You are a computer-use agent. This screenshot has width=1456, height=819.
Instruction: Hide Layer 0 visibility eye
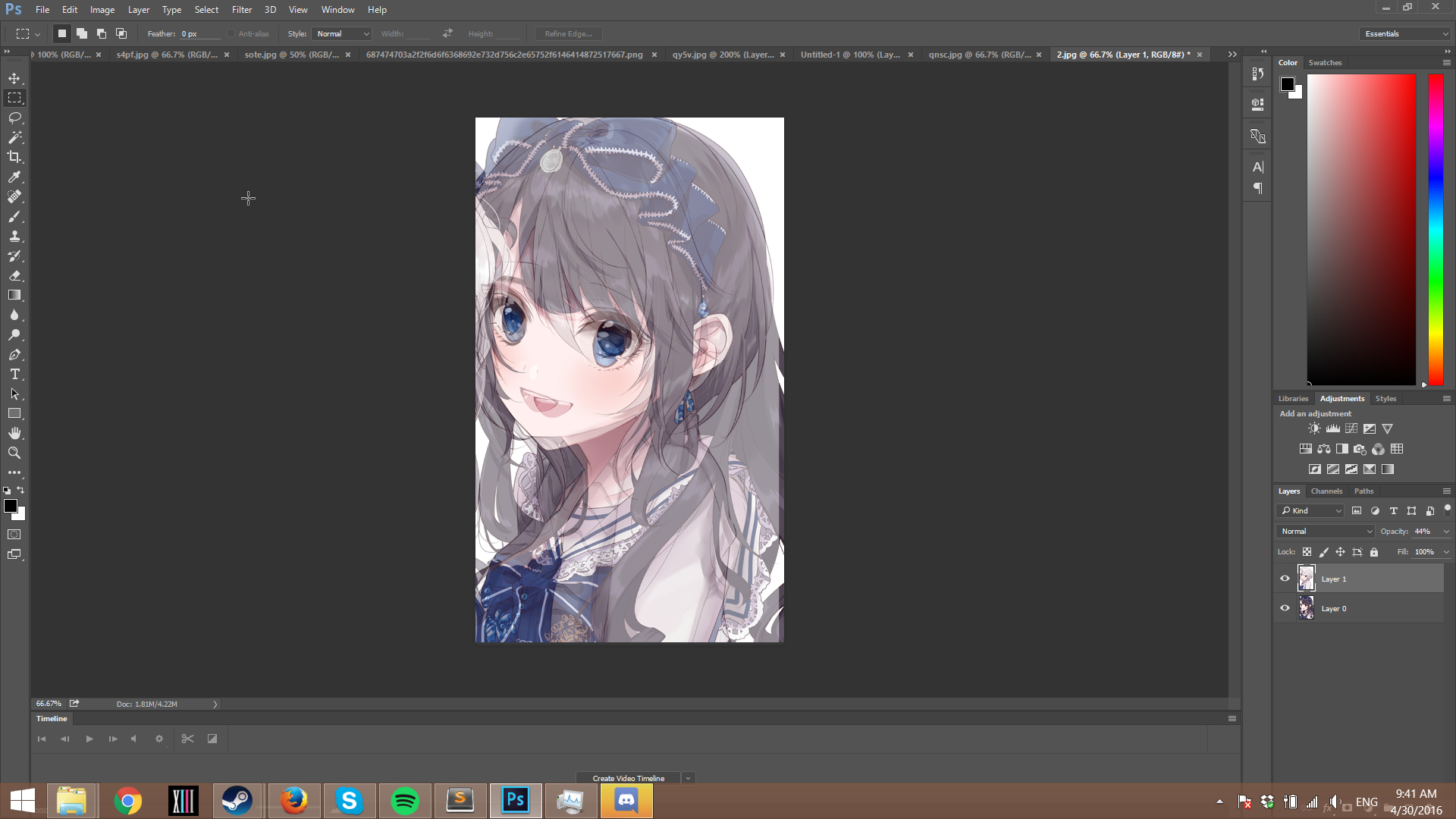pos(1285,608)
